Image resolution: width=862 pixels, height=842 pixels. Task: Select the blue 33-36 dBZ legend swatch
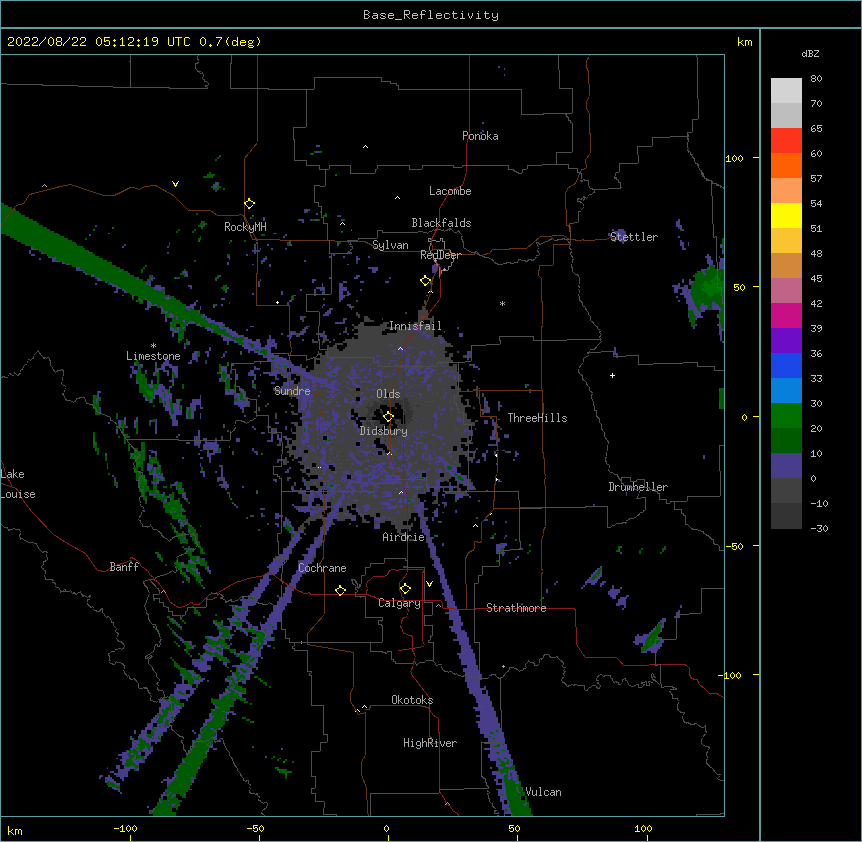786,365
